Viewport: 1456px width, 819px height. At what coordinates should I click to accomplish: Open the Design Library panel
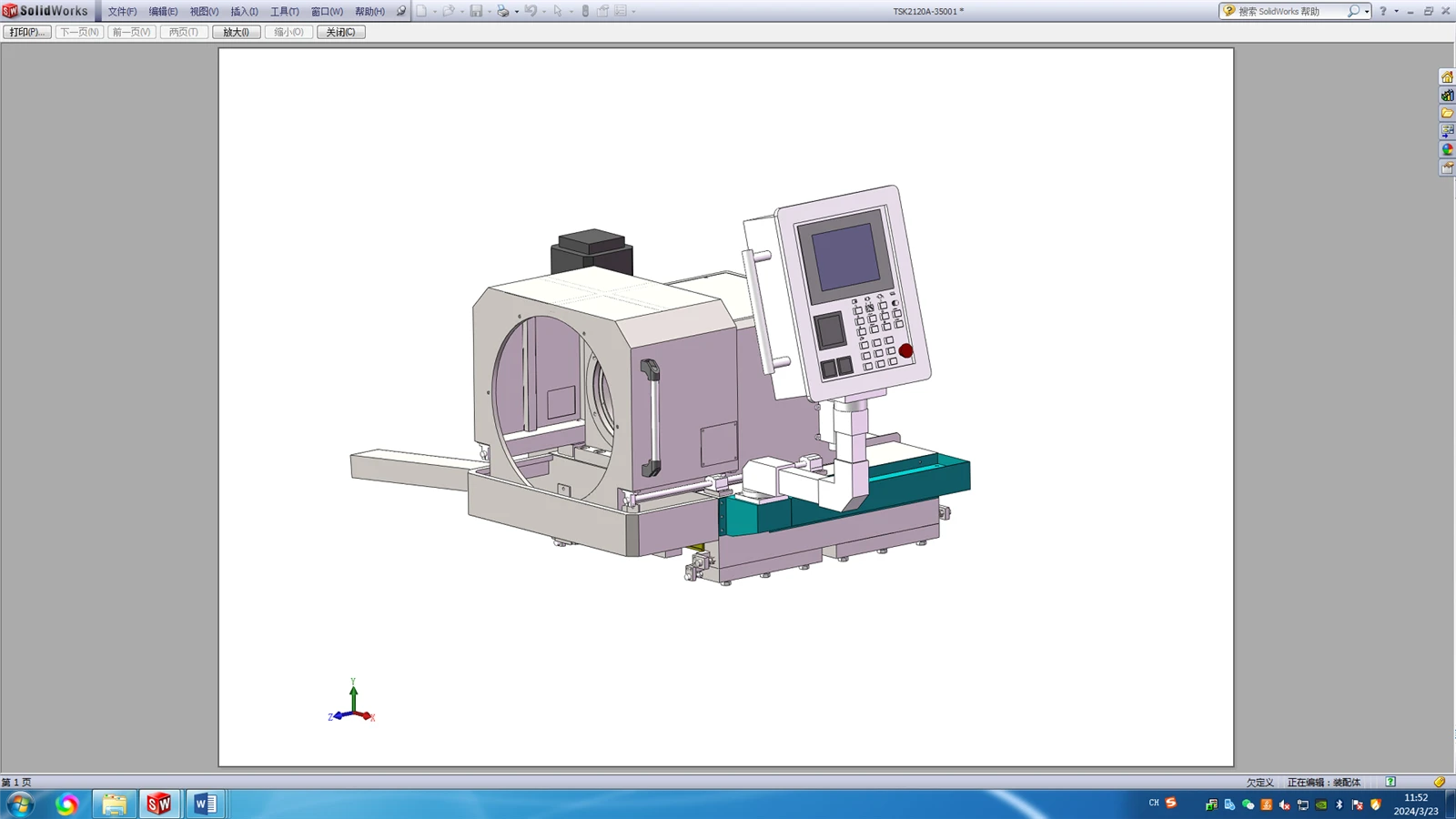[1447, 96]
